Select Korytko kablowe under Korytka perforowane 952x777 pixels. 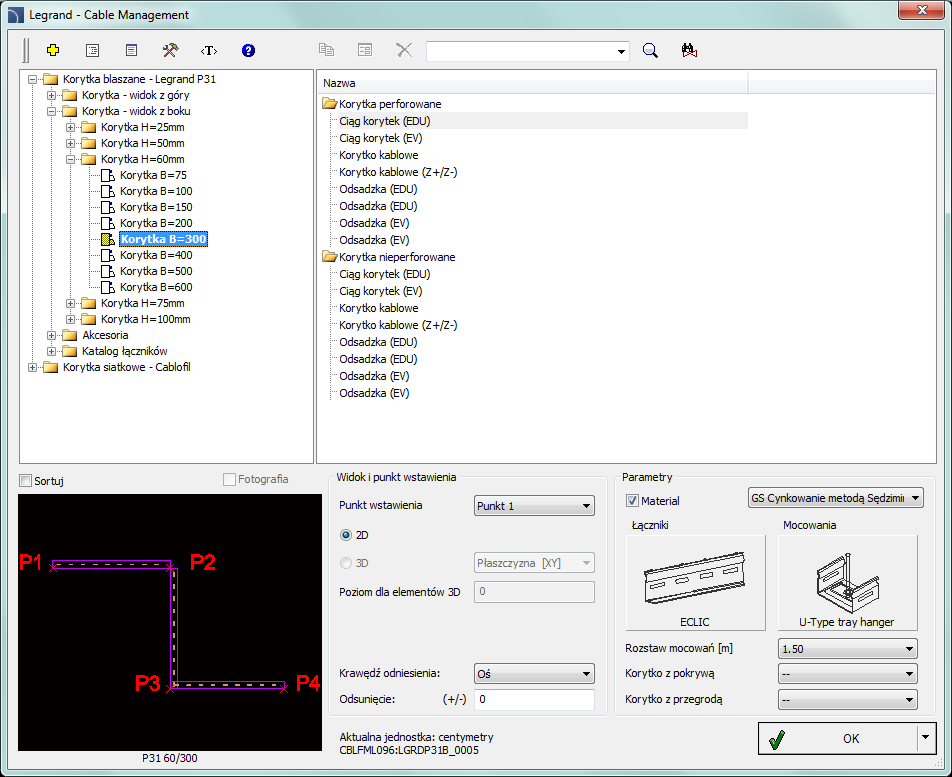pos(379,155)
